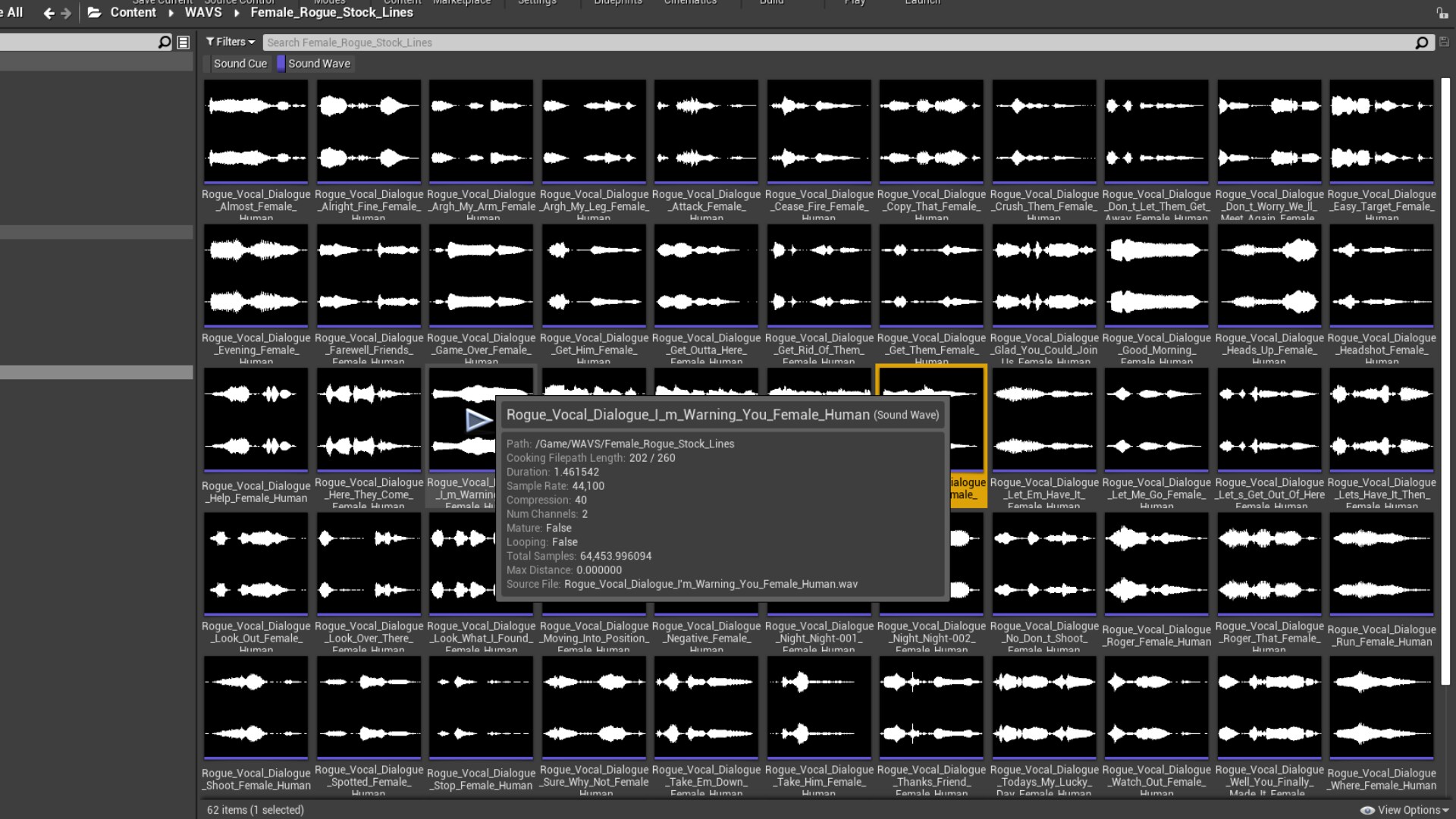Toggle the Sound Wave filter
The image size is (1456, 819).
coord(318,64)
